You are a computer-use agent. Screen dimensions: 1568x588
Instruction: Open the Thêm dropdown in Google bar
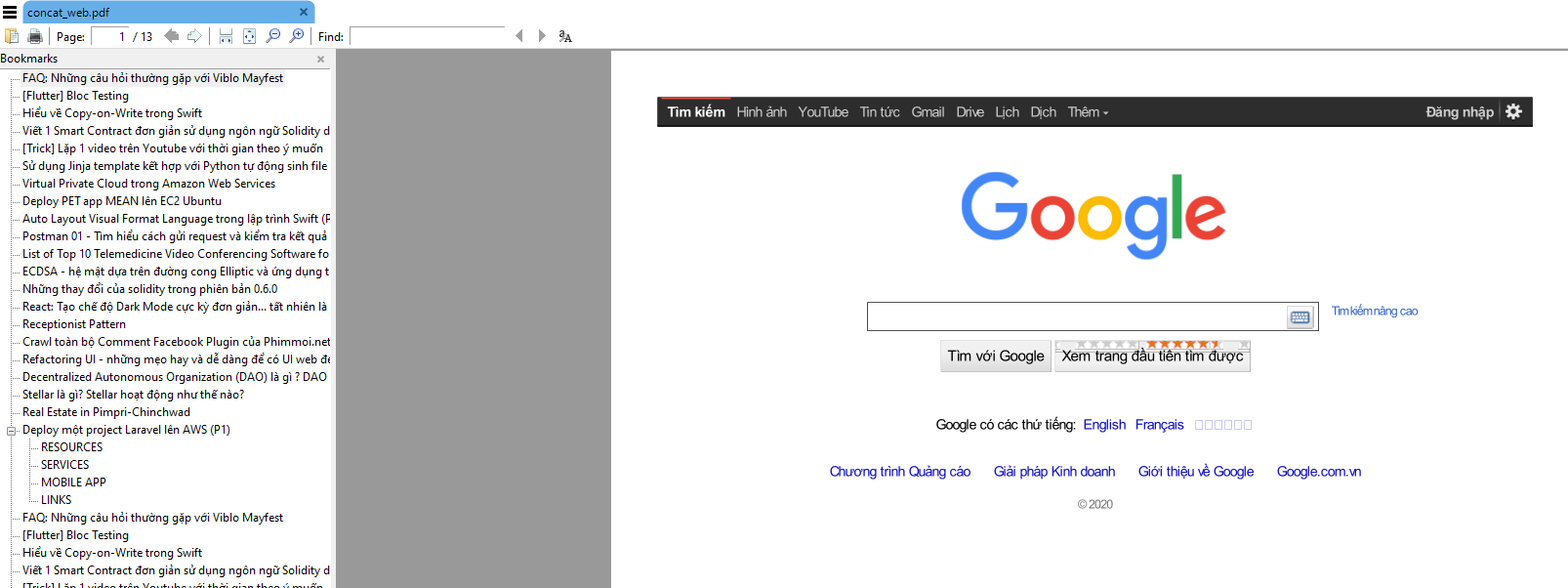[x=1088, y=112]
